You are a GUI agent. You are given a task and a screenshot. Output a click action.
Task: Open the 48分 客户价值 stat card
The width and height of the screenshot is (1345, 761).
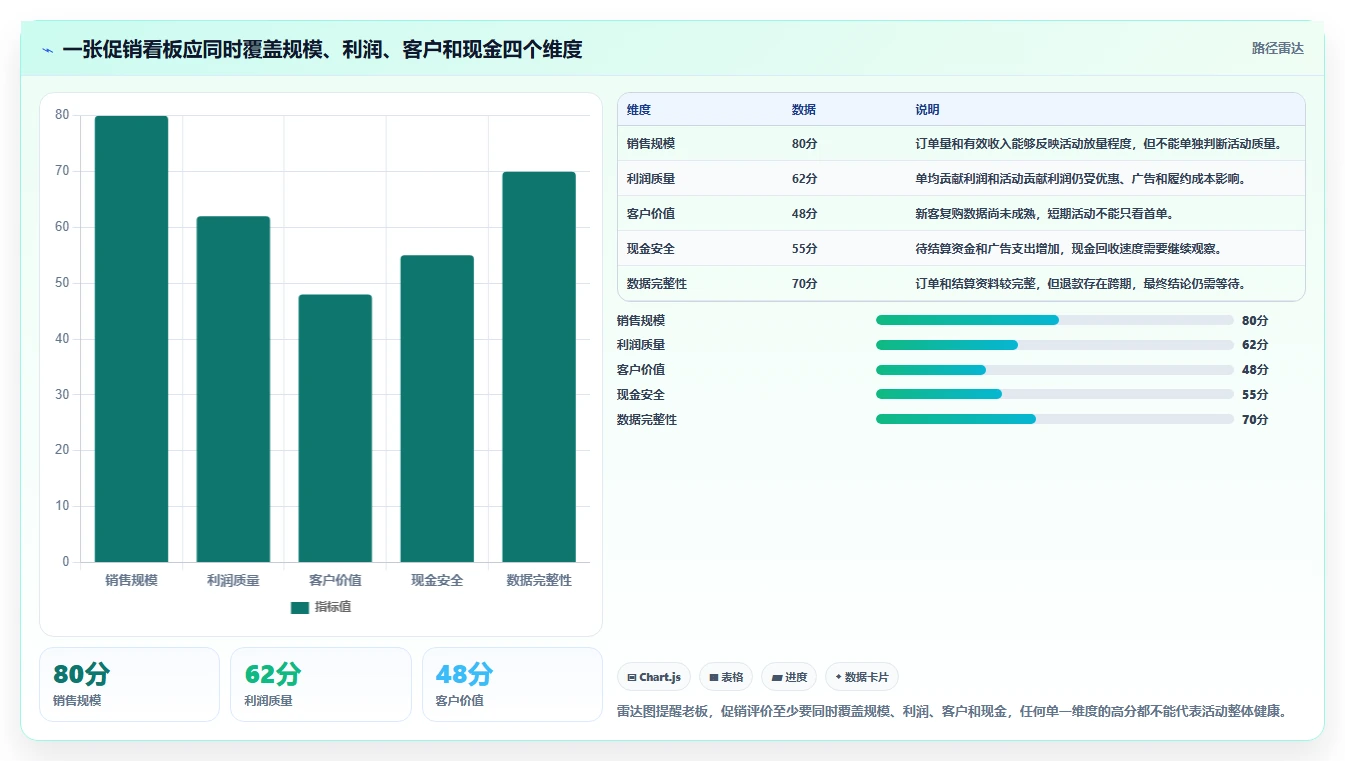[512, 684]
